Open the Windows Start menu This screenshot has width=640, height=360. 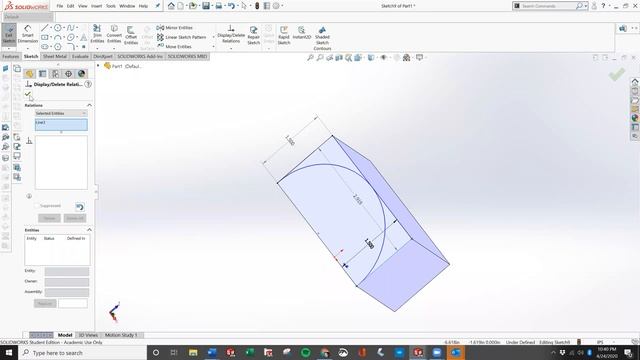click(x=9, y=353)
